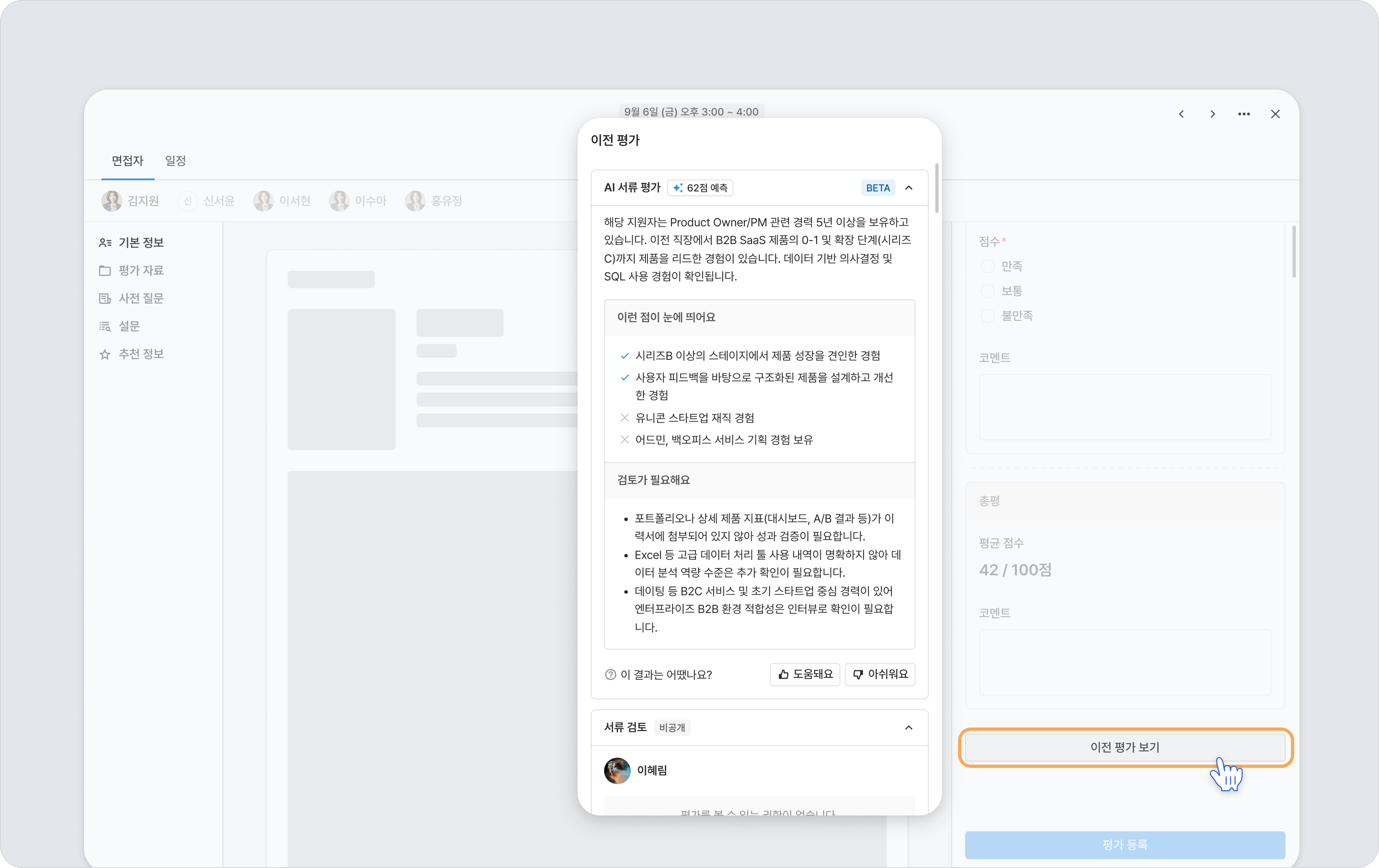
Task: Open 설문 section in sidebar
Action: point(120,326)
